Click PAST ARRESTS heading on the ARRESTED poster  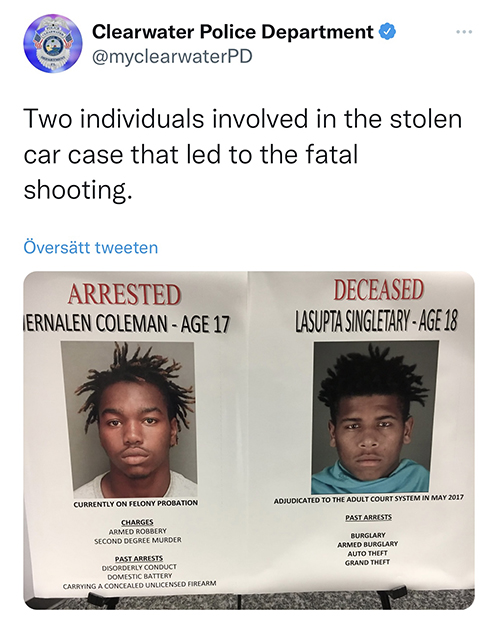tap(139, 558)
